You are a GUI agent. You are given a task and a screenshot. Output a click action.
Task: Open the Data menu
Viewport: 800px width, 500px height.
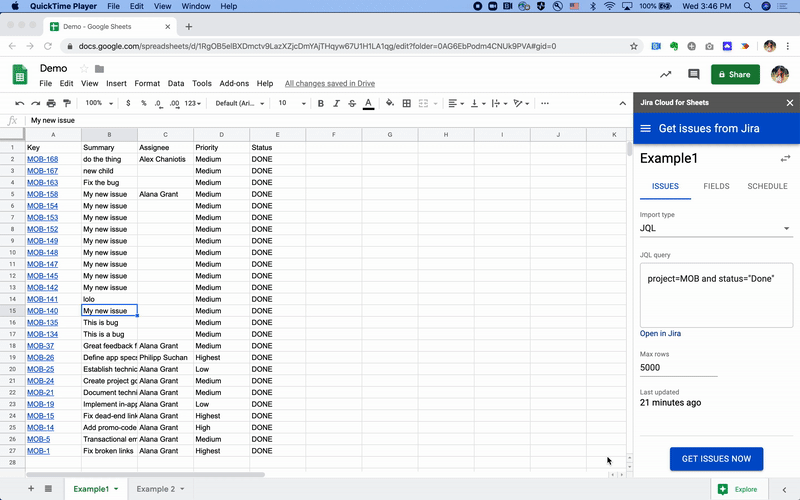pos(176,84)
